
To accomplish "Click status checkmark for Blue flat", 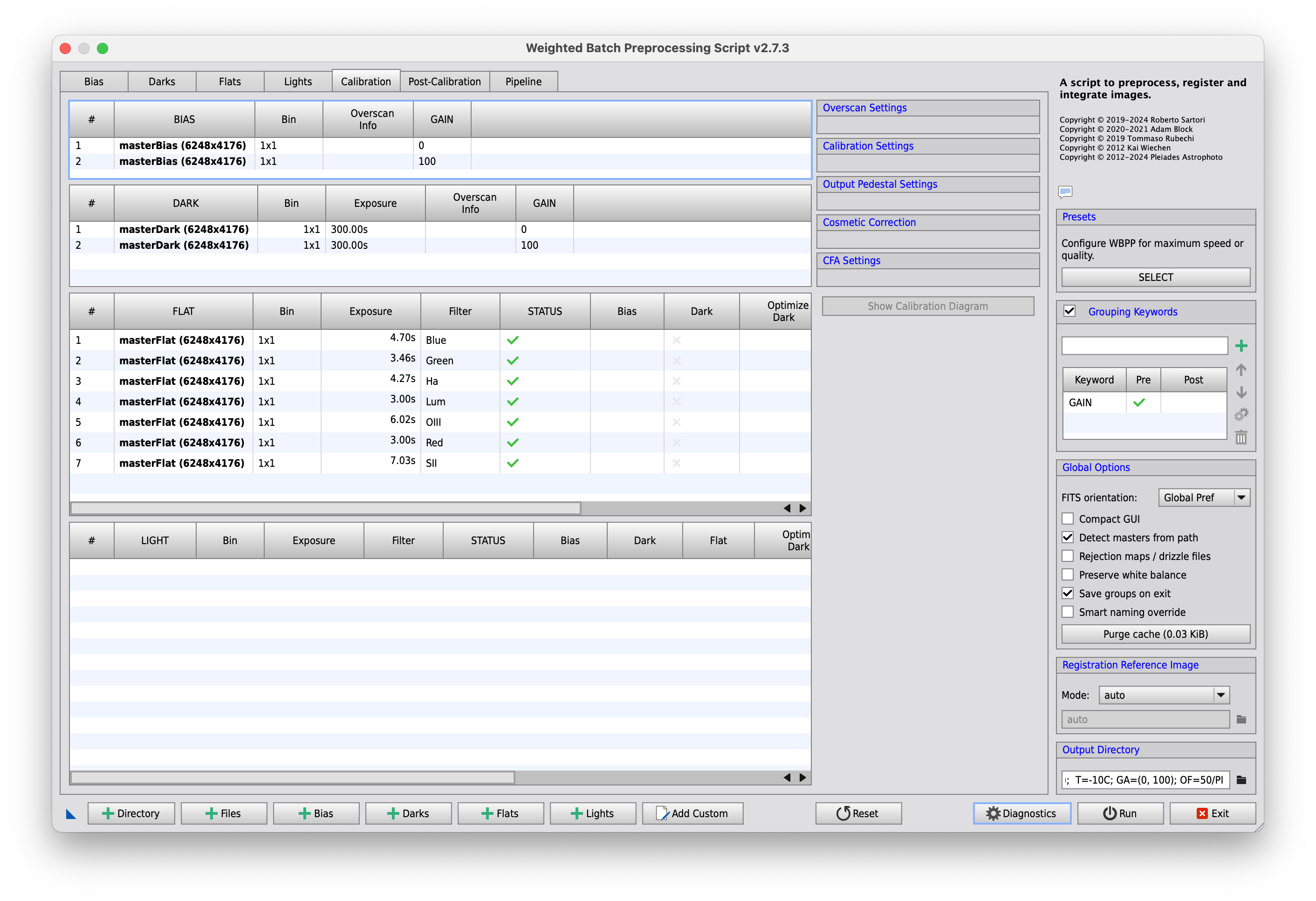I will (x=513, y=340).
